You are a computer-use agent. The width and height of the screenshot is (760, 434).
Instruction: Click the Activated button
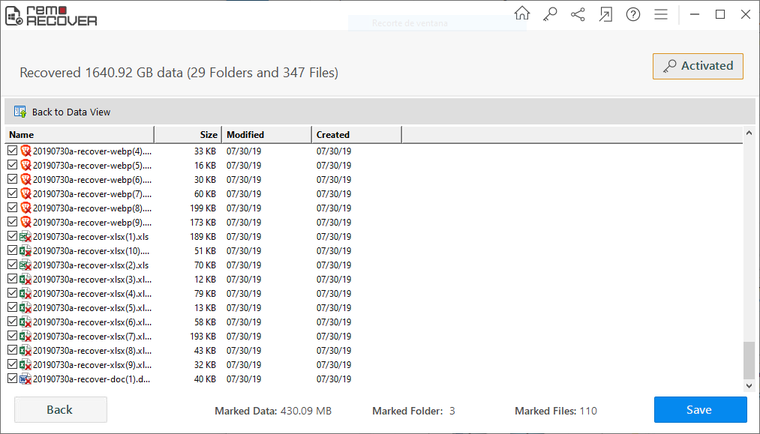tap(698, 66)
